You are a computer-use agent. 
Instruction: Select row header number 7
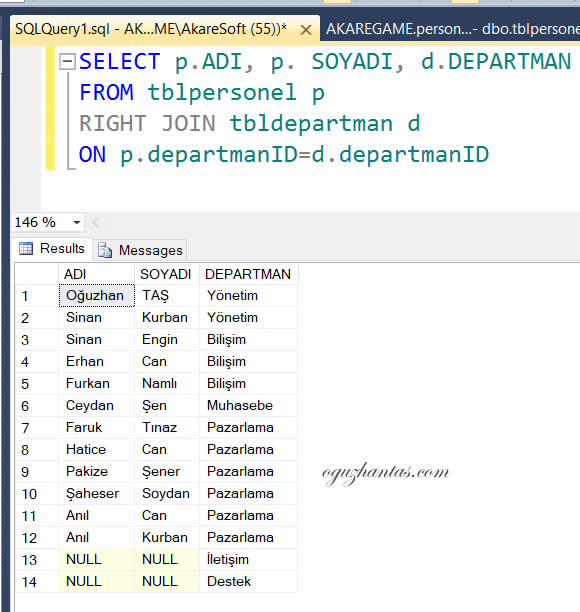[x=37, y=428]
